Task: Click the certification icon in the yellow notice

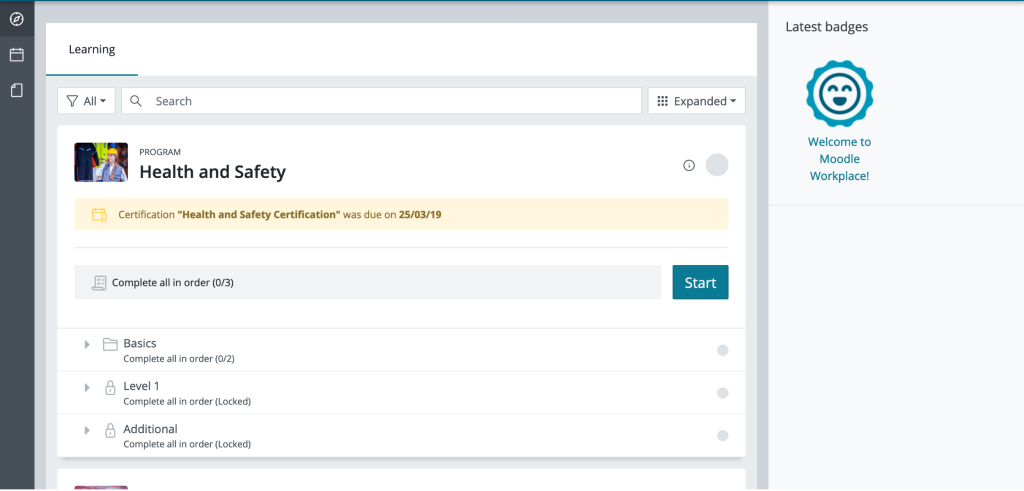Action: [x=99, y=215]
